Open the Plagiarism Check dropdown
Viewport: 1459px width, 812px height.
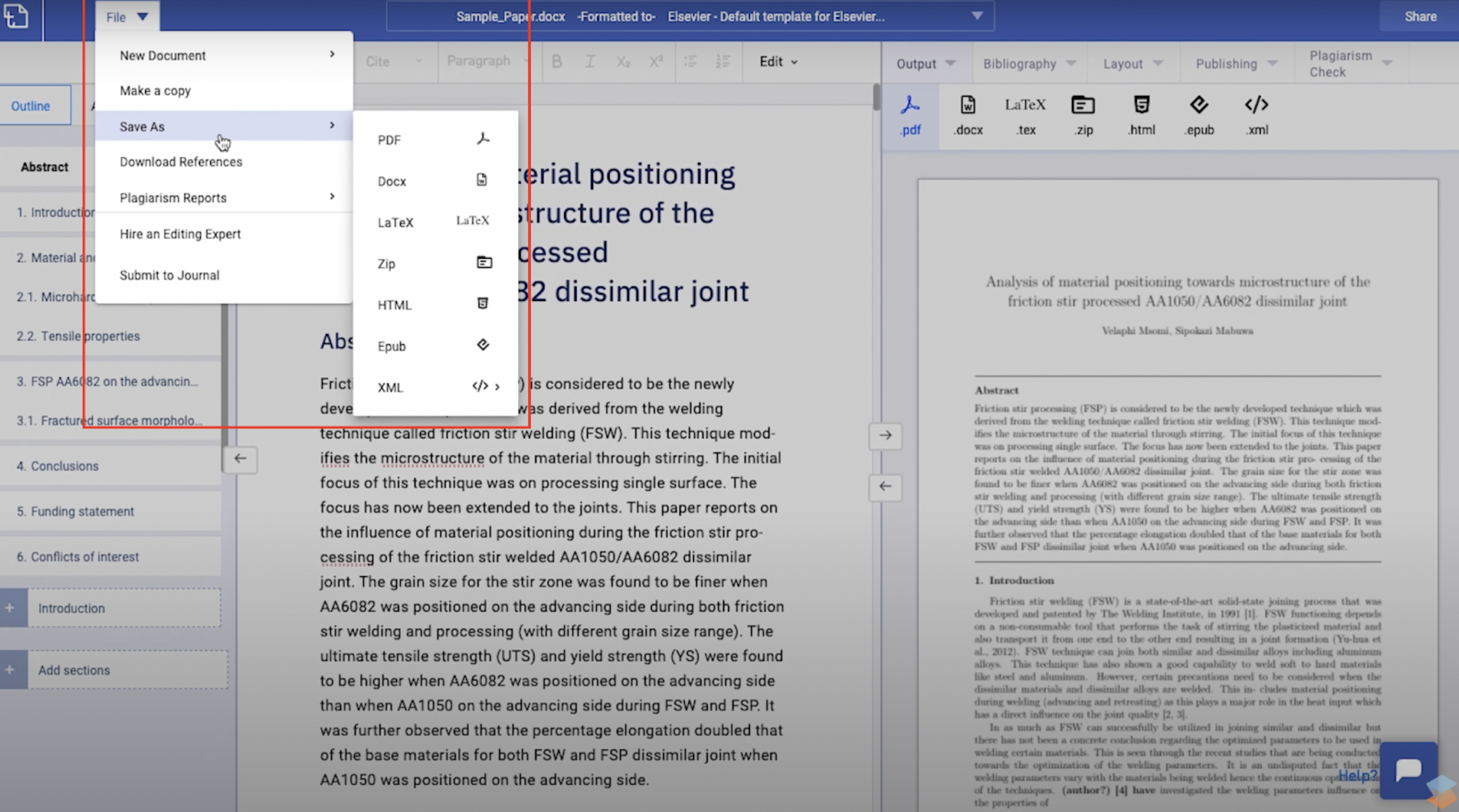point(1350,64)
